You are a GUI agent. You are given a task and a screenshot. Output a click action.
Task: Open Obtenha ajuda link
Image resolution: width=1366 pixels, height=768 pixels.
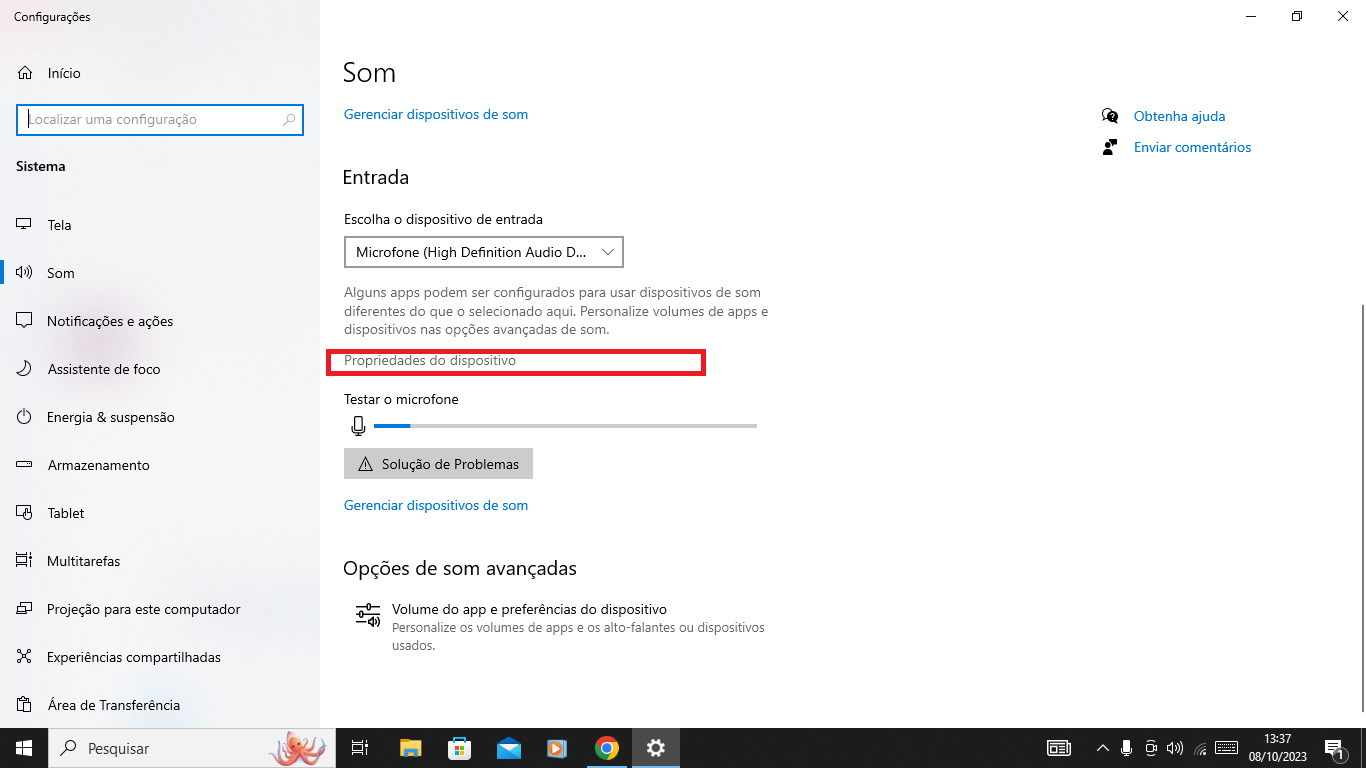[x=1179, y=117]
